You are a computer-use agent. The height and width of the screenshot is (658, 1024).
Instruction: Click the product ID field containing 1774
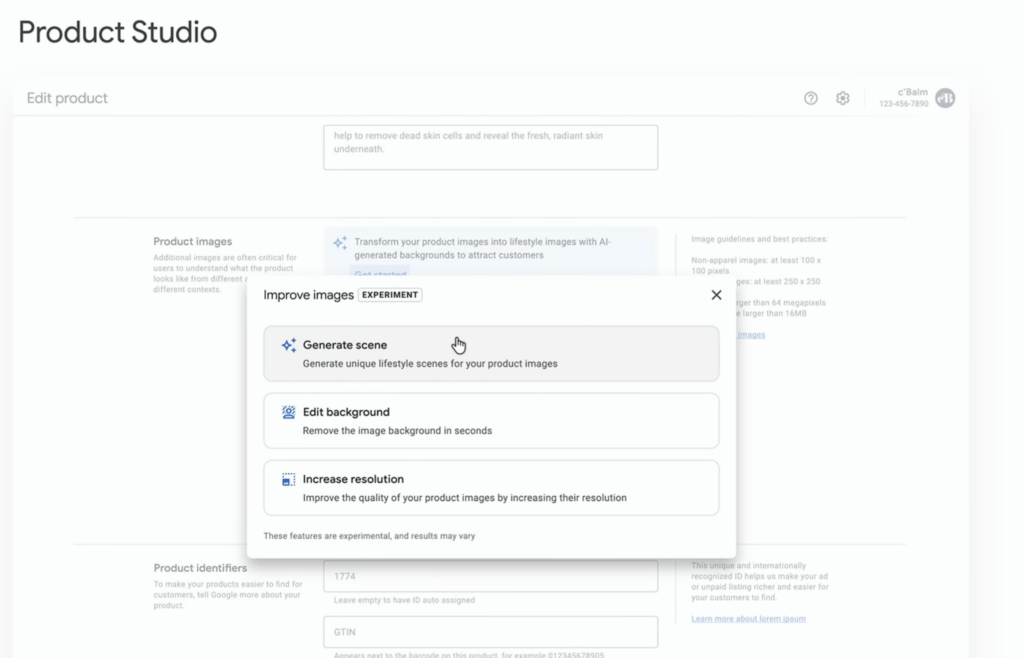click(490, 576)
